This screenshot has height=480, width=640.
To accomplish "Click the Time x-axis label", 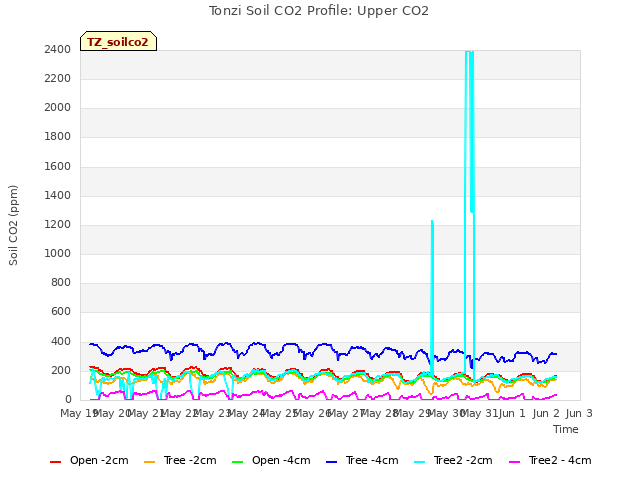I will tap(566, 429).
